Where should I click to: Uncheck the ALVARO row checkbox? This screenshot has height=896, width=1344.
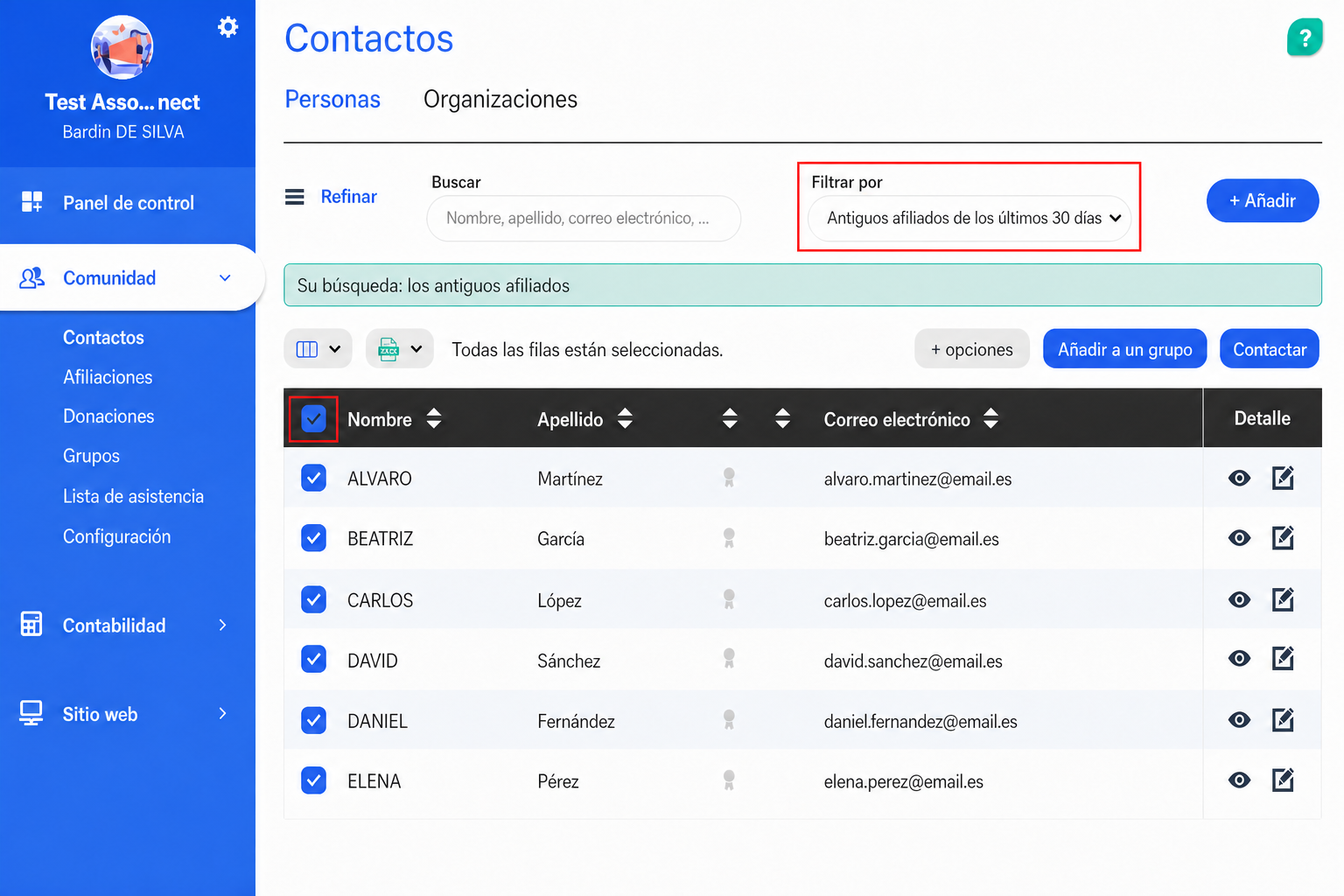coord(313,478)
